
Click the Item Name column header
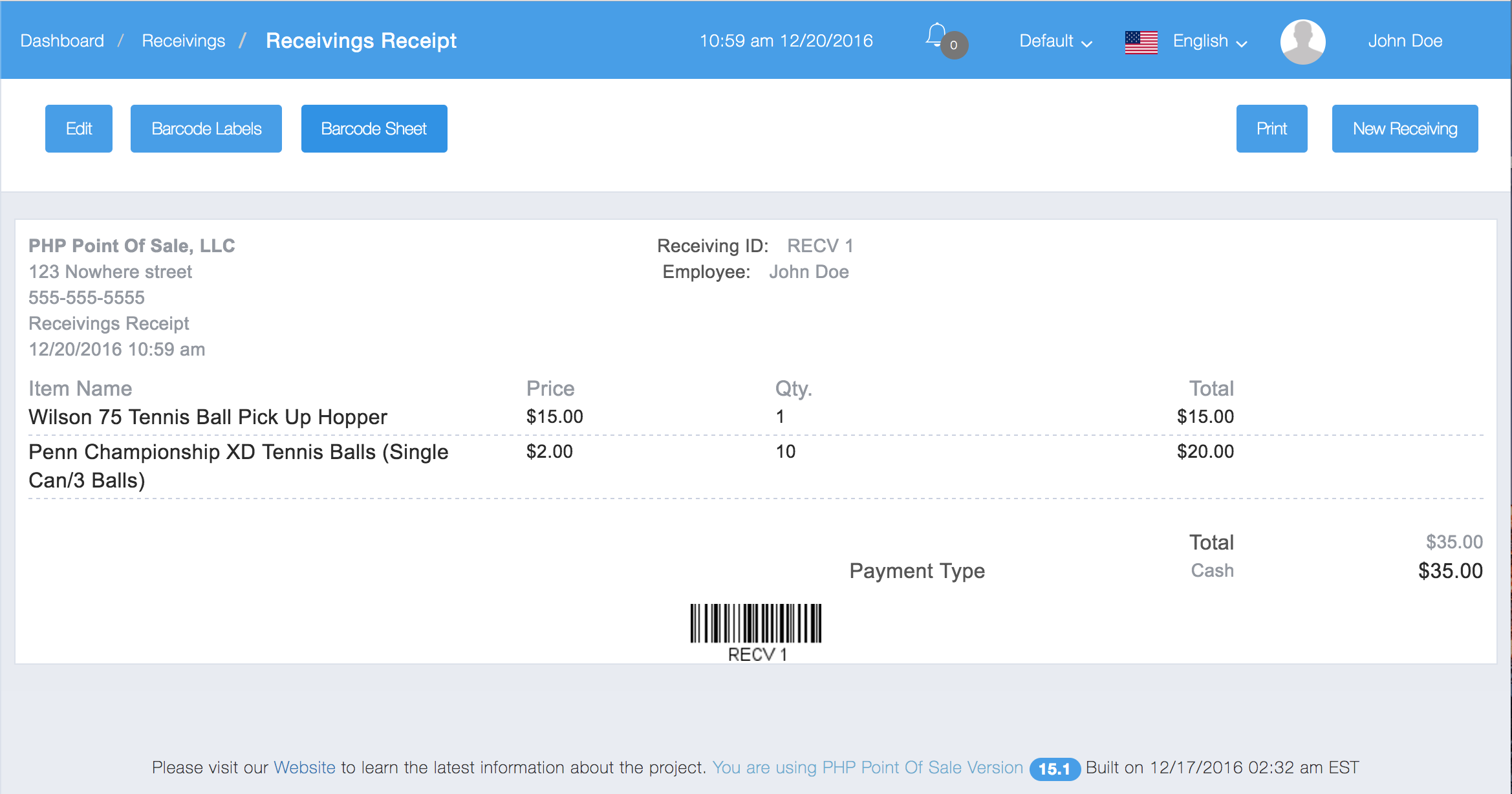pyautogui.click(x=80, y=389)
